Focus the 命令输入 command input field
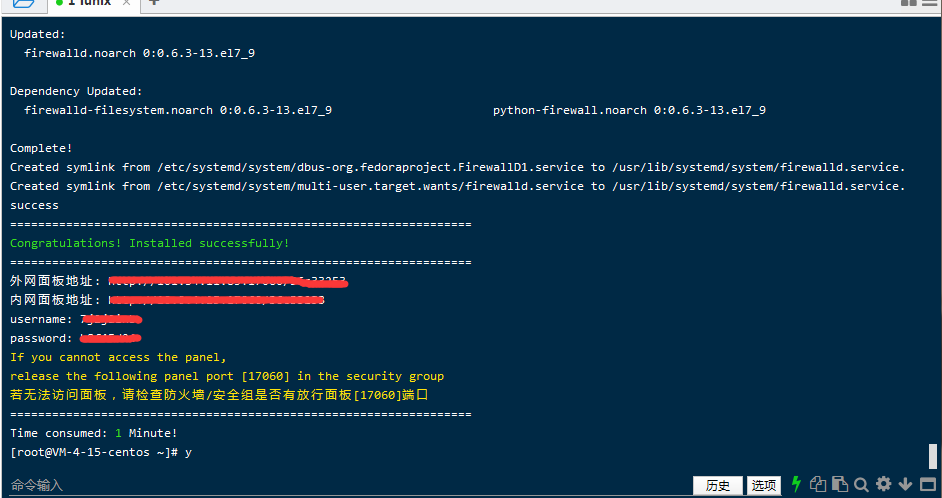This screenshot has width=942, height=498. point(348,485)
